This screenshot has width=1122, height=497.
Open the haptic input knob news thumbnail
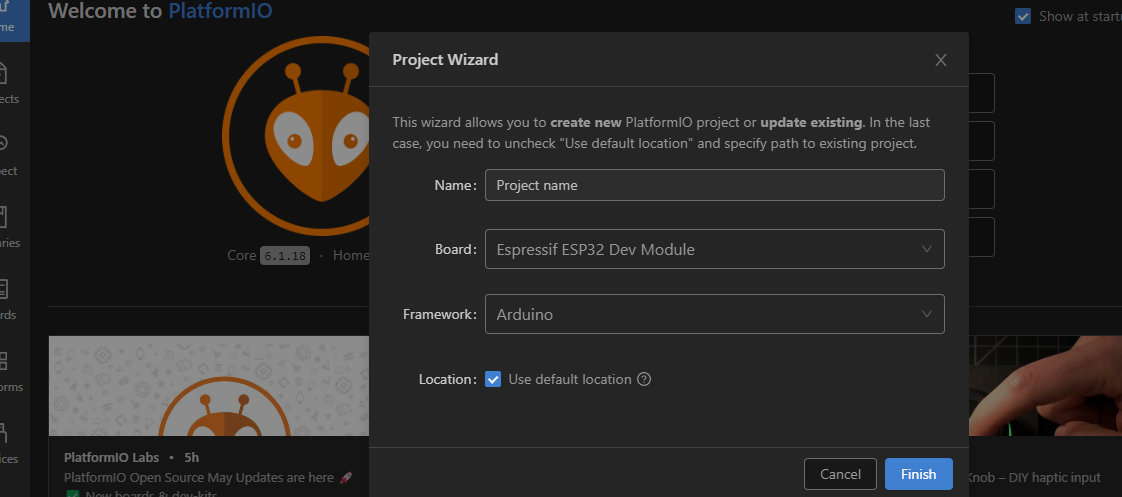pos(1045,386)
